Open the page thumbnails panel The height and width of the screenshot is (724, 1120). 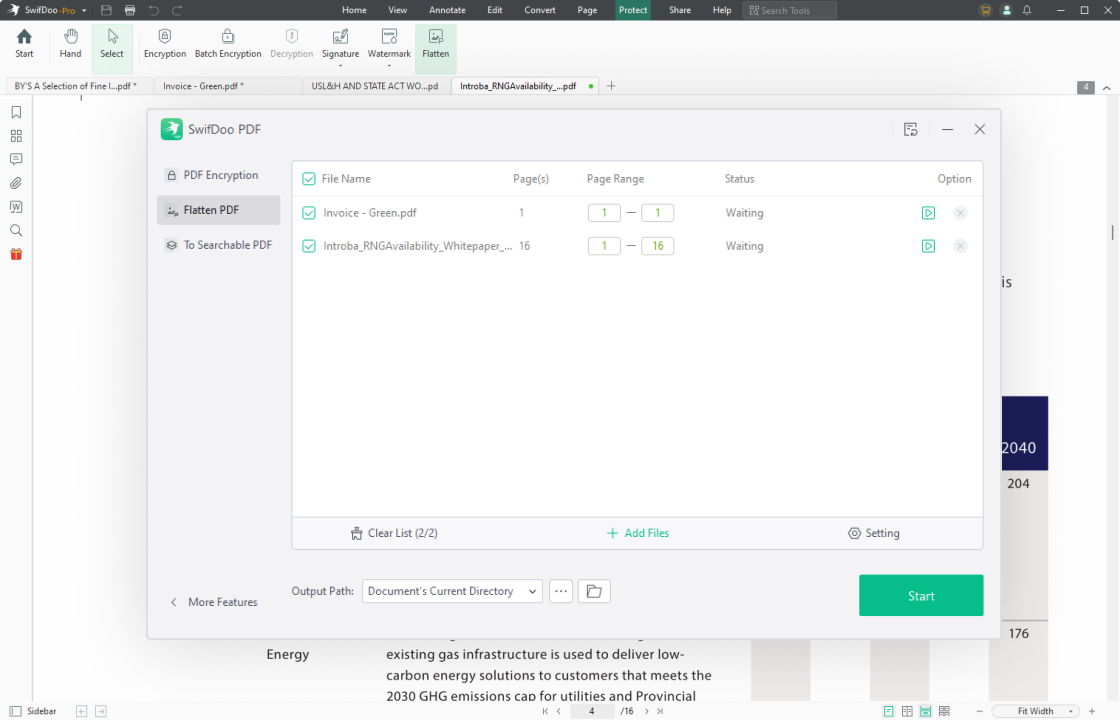coord(16,136)
